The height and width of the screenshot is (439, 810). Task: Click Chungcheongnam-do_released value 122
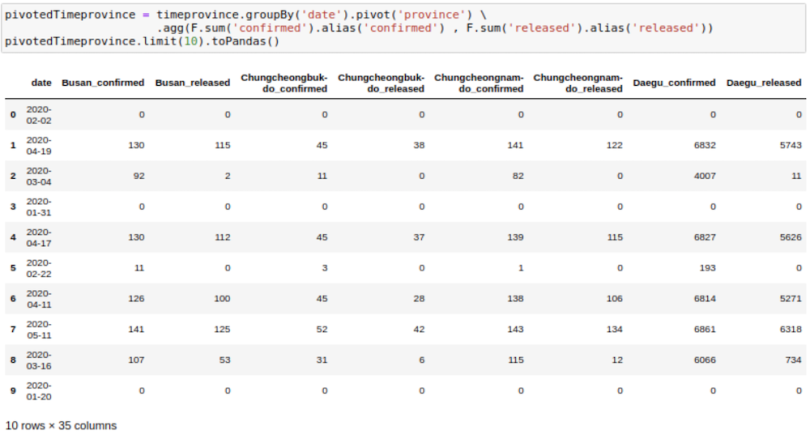click(x=615, y=145)
